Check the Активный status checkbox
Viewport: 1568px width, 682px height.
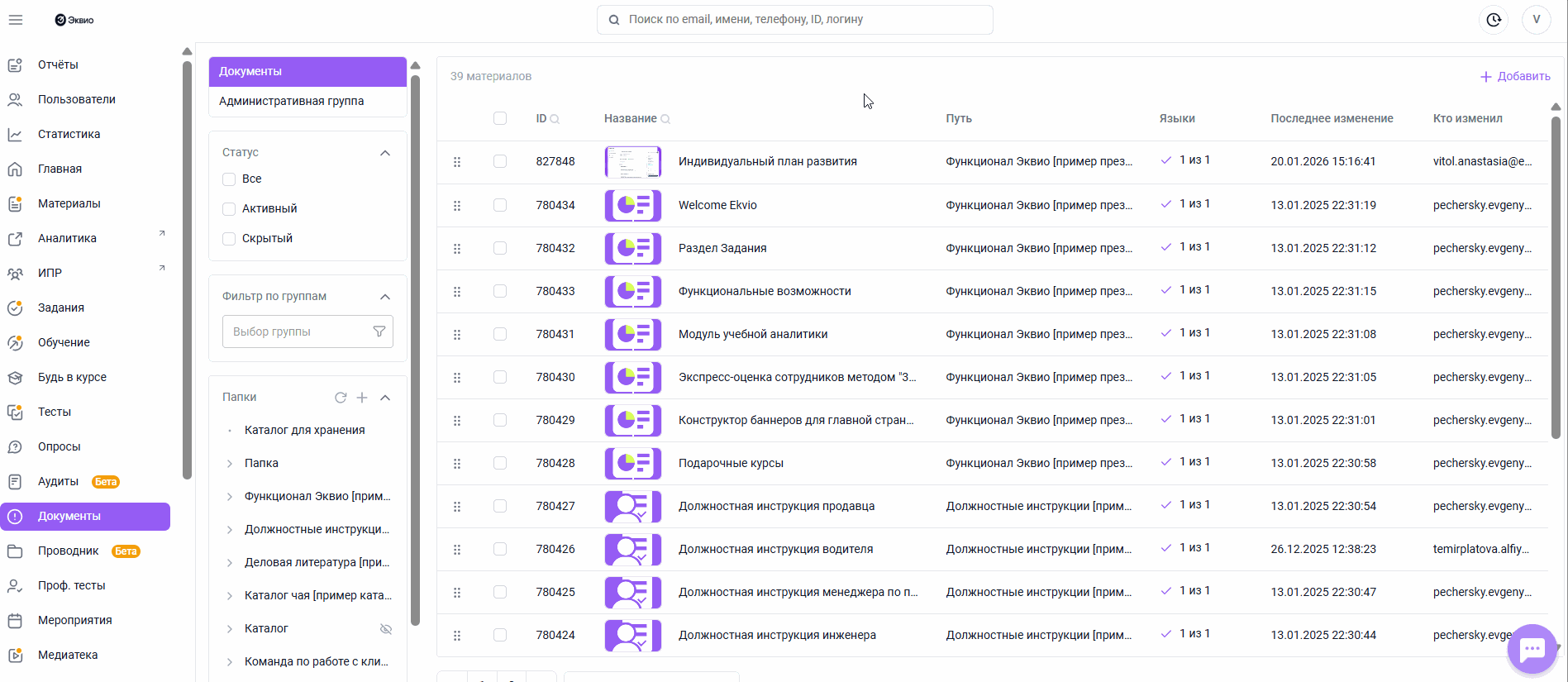(x=230, y=209)
